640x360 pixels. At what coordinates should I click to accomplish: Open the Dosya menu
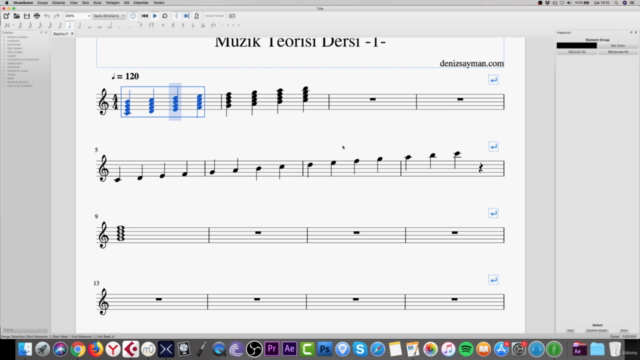click(x=42, y=2)
